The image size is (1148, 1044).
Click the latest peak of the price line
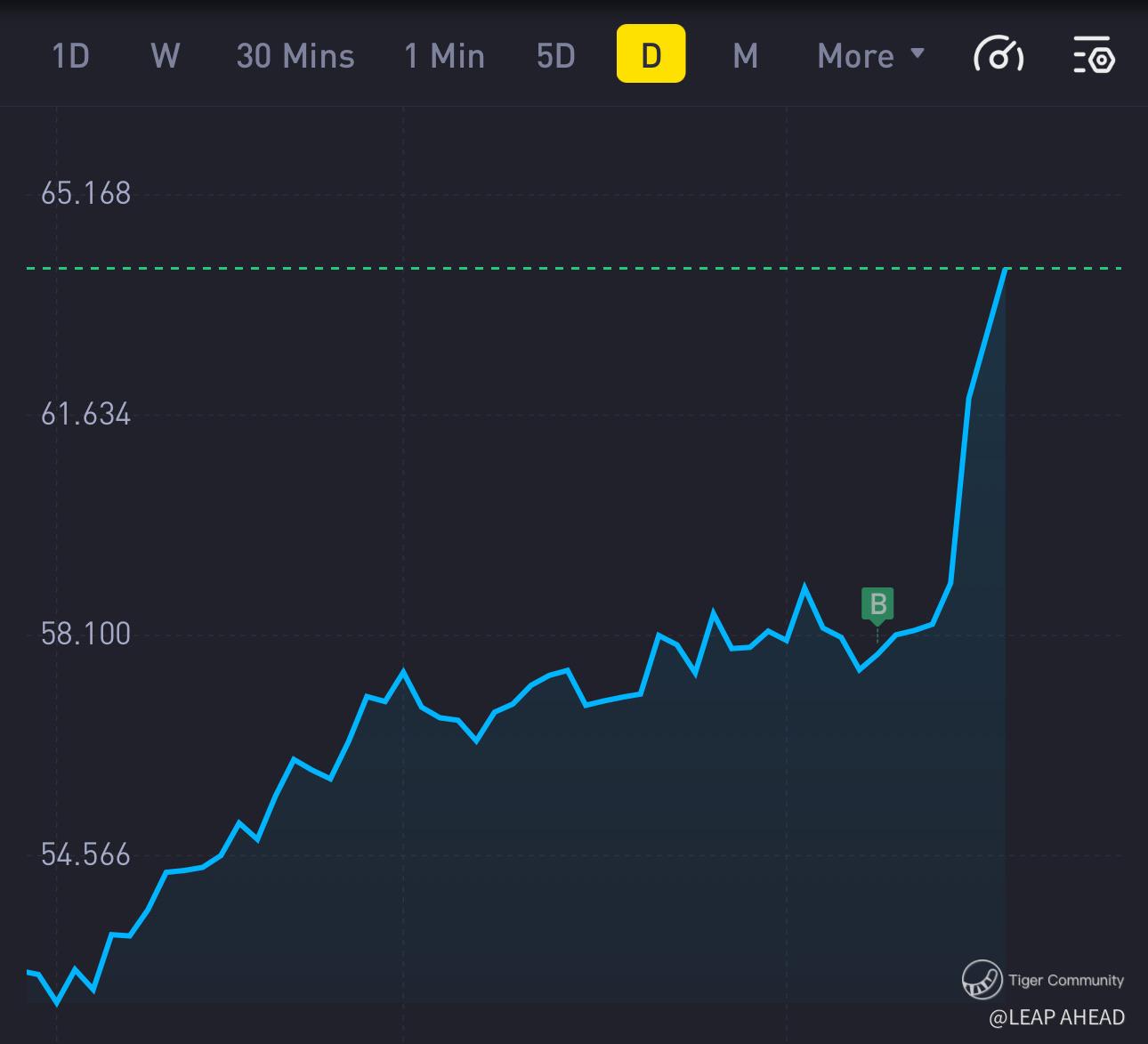click(1005, 269)
